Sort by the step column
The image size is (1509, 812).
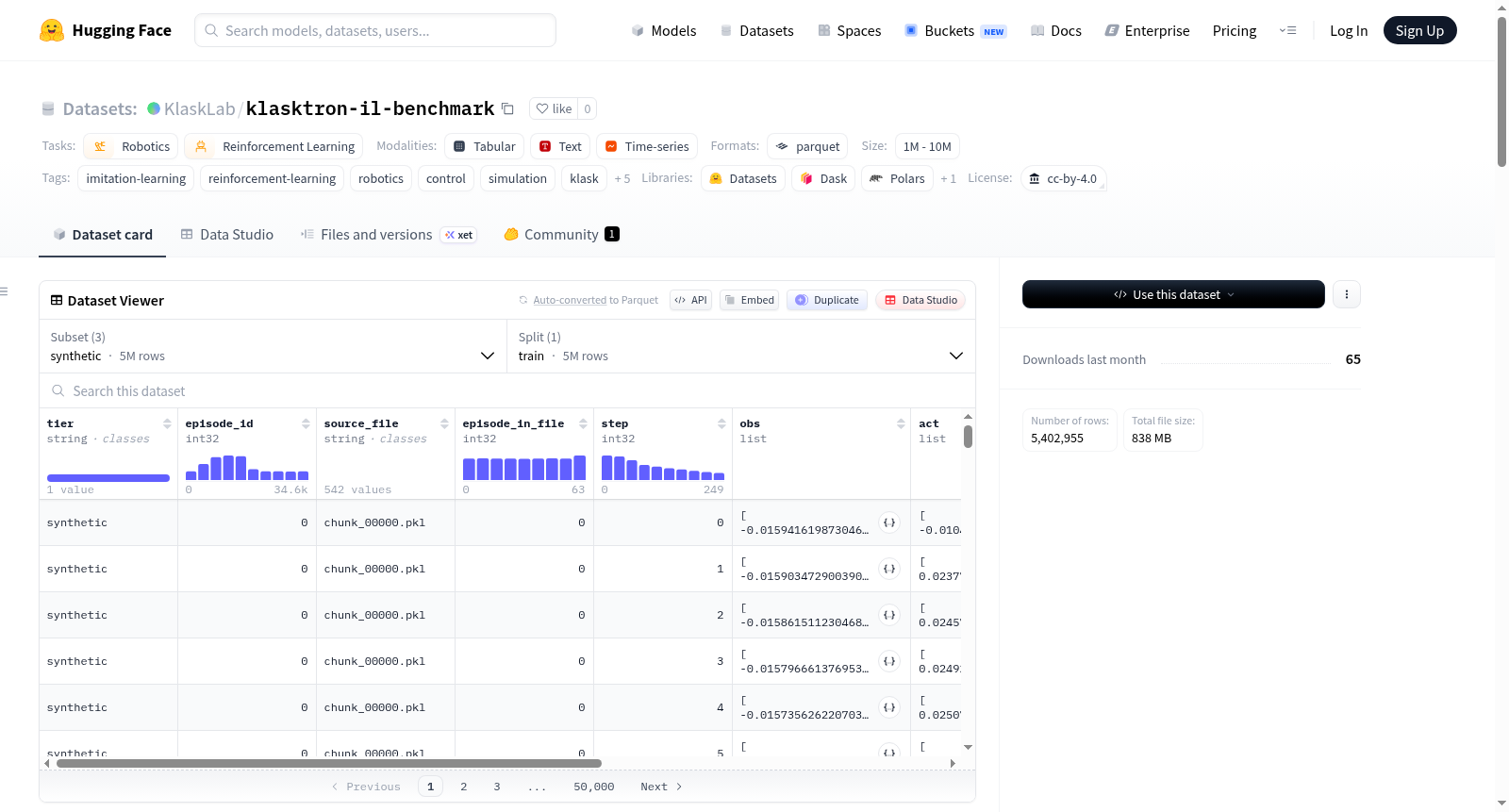(x=721, y=423)
